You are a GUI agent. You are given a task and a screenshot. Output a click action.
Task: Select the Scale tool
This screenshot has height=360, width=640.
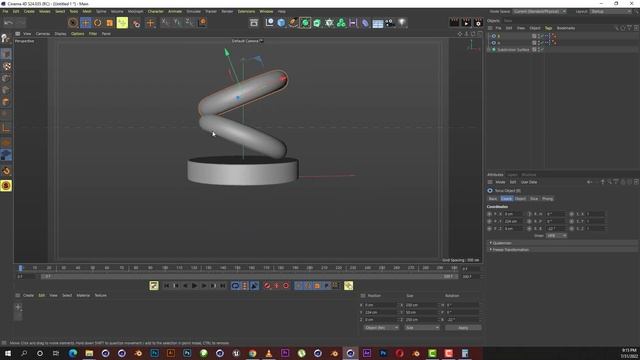[110, 23]
